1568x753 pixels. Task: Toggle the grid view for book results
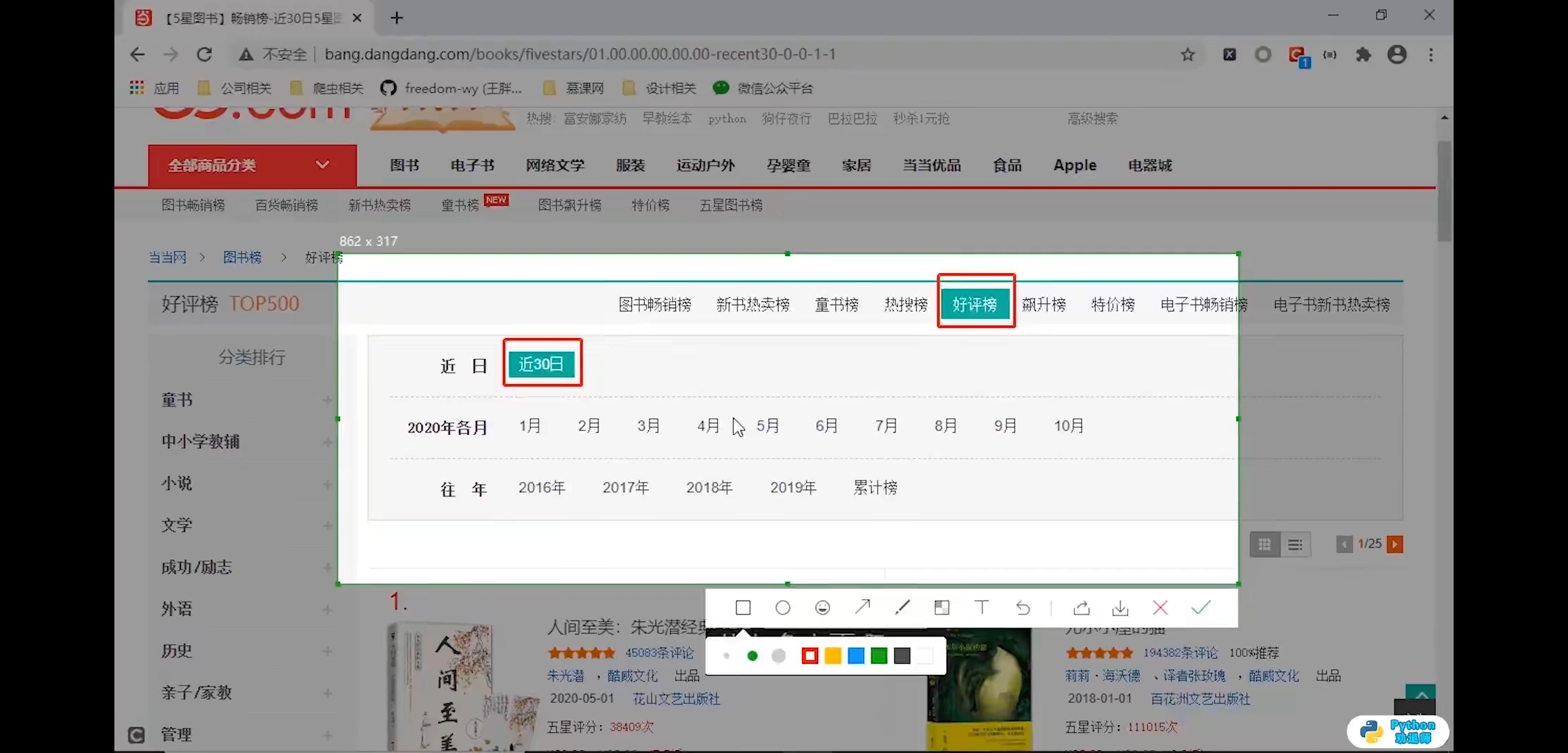click(1265, 545)
